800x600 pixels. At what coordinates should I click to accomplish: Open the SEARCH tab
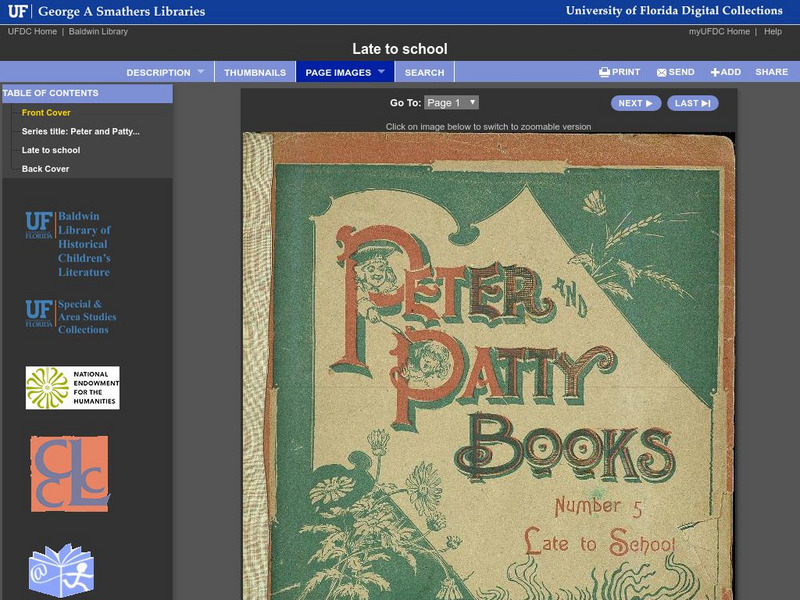point(424,72)
